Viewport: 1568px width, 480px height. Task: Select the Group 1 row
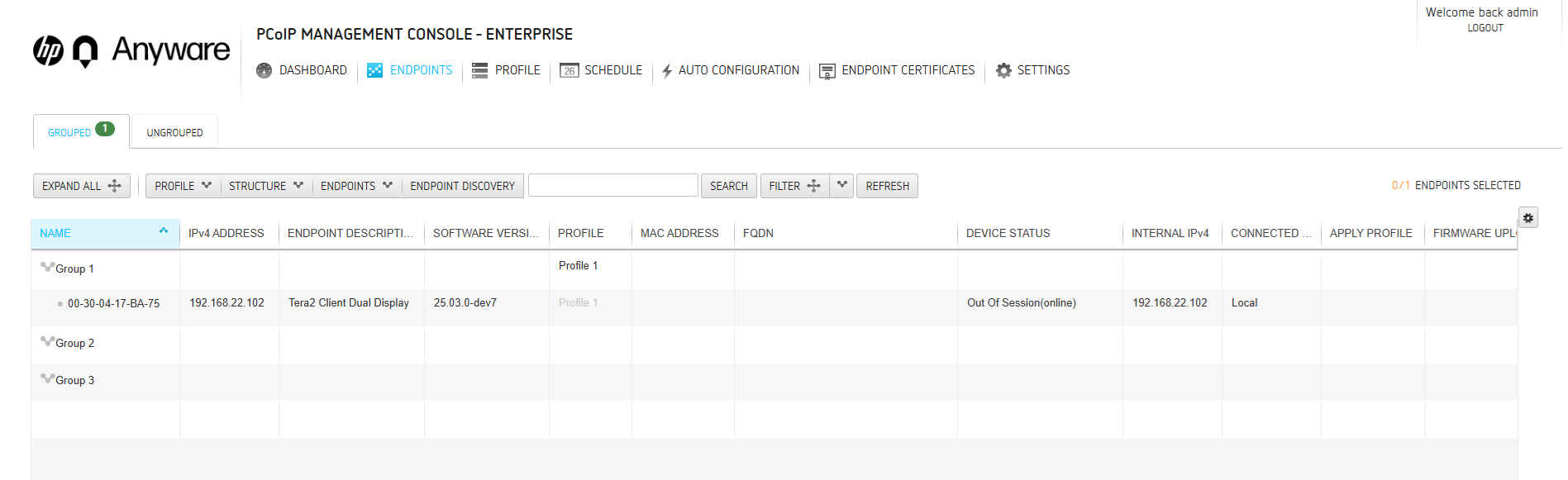(774, 269)
